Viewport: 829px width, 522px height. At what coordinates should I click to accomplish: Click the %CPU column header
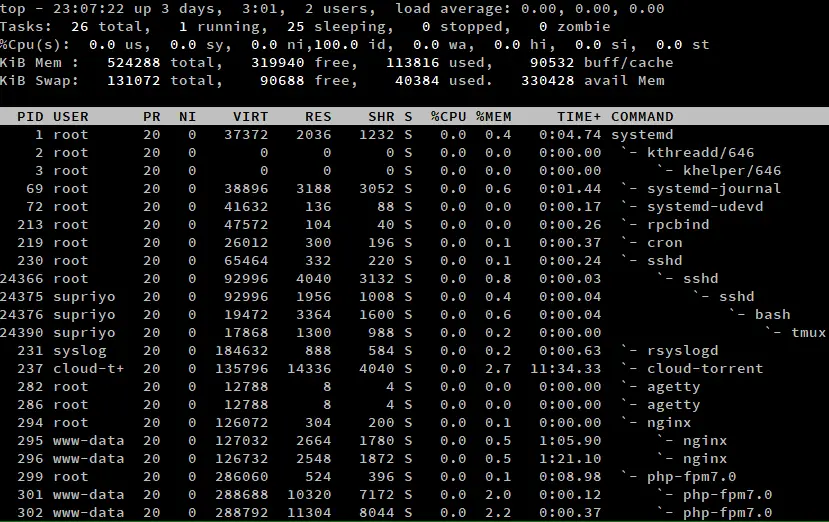448,116
